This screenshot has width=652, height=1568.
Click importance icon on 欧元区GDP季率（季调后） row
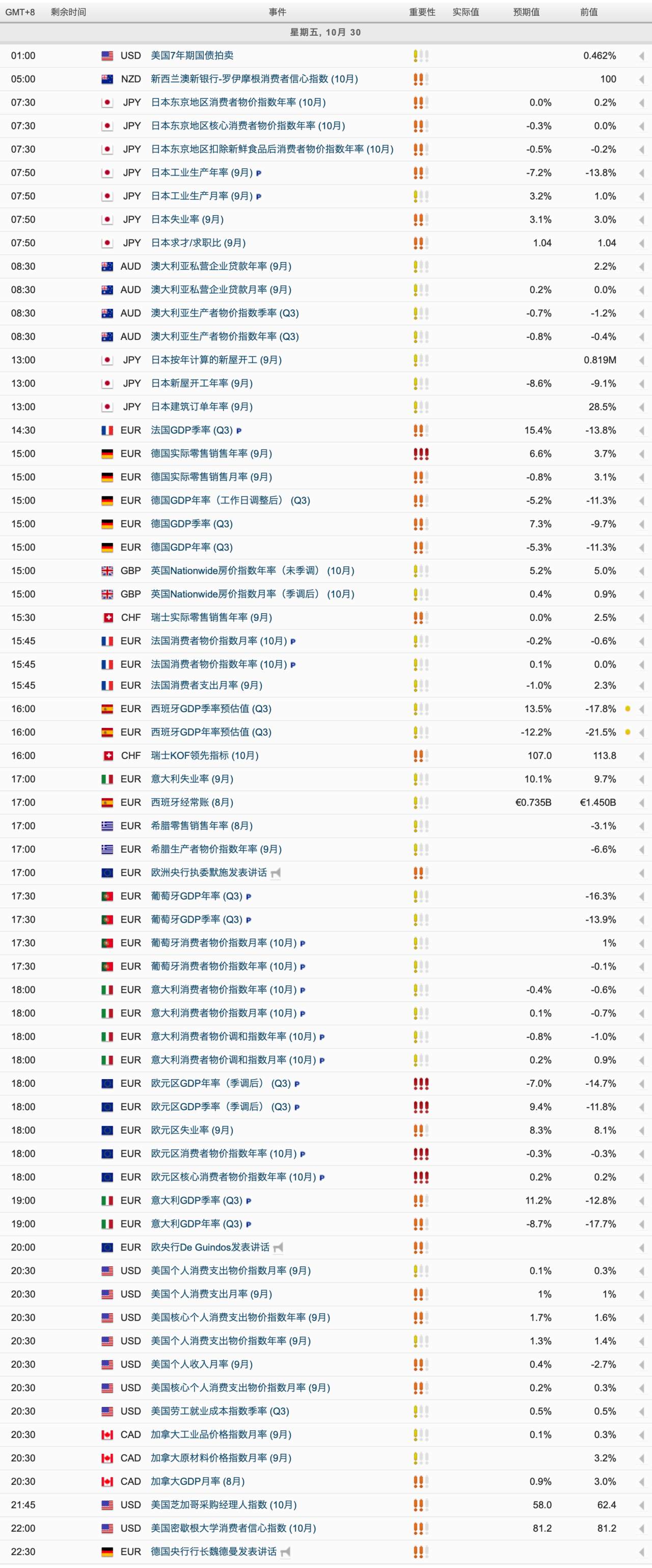click(x=421, y=1107)
